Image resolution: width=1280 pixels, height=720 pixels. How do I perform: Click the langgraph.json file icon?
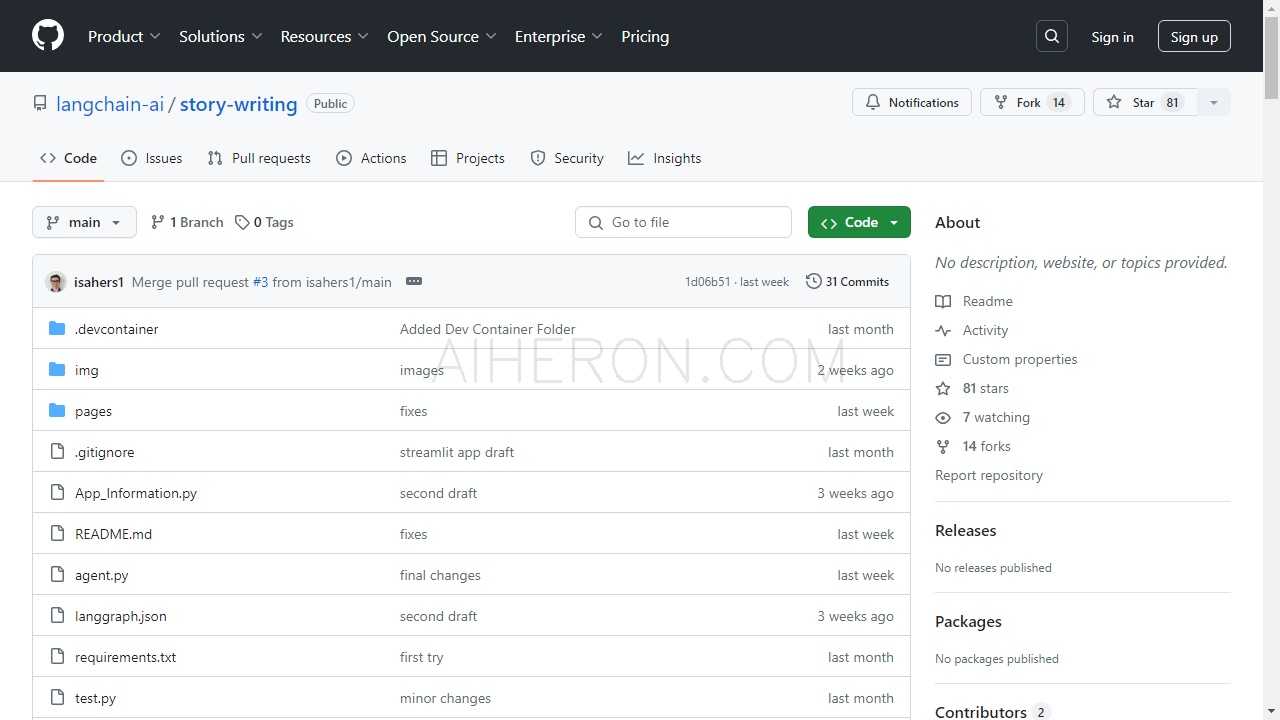(x=57, y=616)
